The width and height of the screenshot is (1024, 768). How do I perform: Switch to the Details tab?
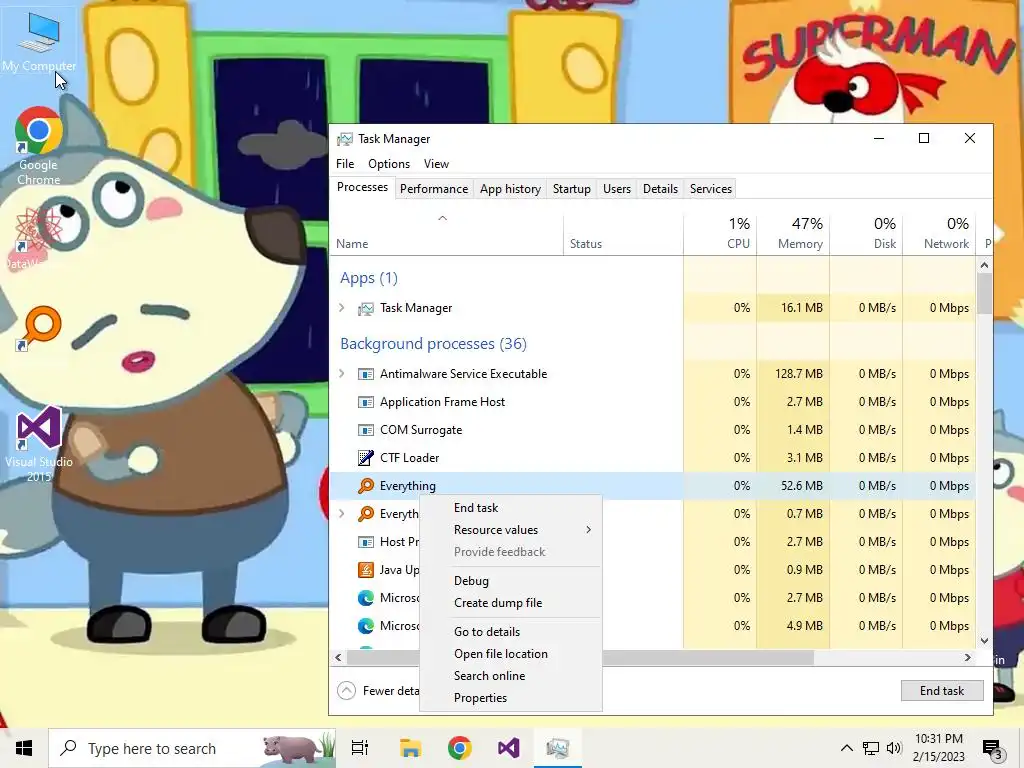[660, 189]
